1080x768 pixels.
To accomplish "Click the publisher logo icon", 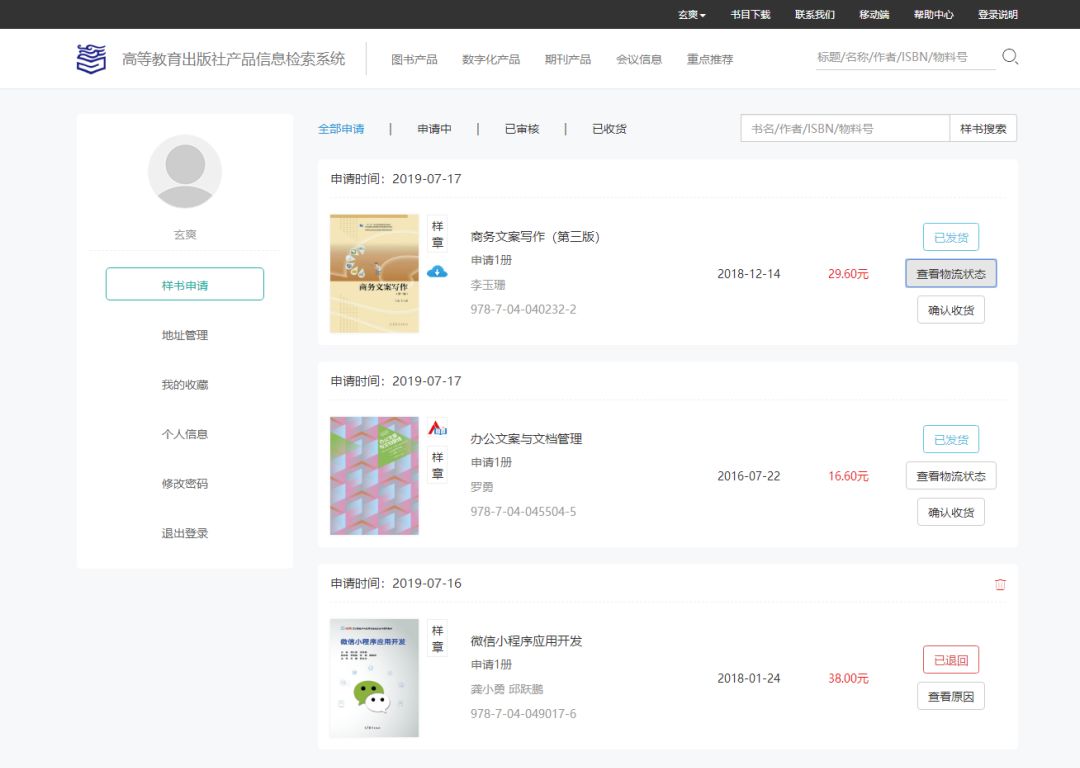I will coord(91,59).
